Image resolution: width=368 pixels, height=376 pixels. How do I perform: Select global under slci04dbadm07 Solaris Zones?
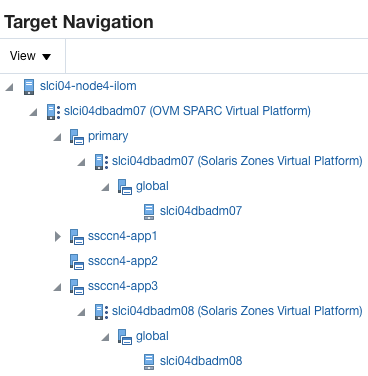[x=152, y=186]
